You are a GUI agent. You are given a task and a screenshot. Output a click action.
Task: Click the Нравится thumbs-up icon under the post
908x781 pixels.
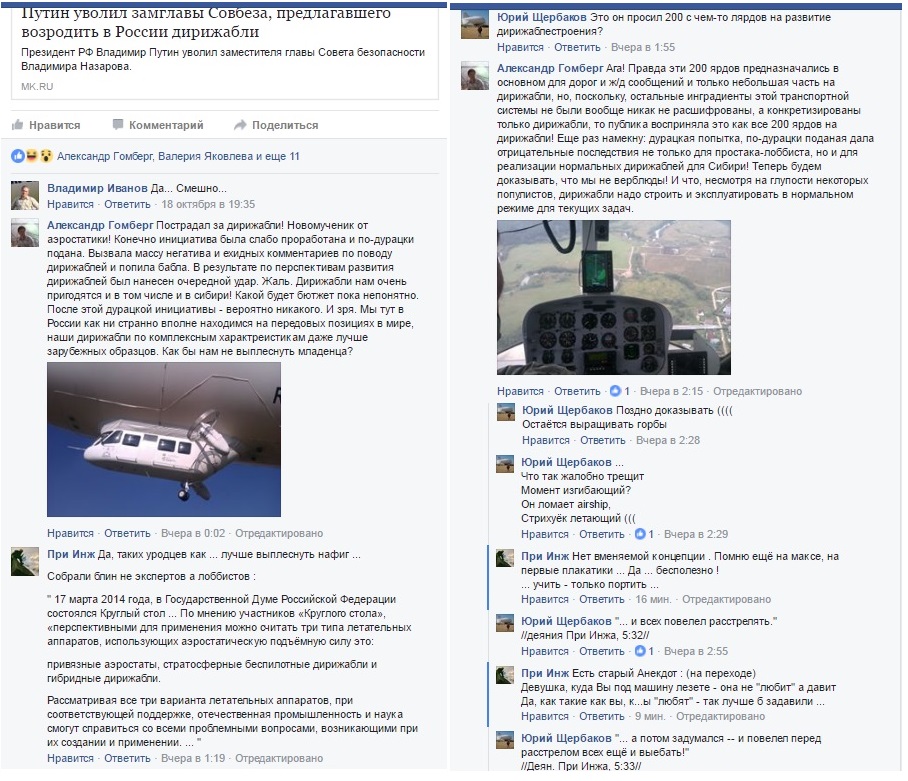click(17, 124)
